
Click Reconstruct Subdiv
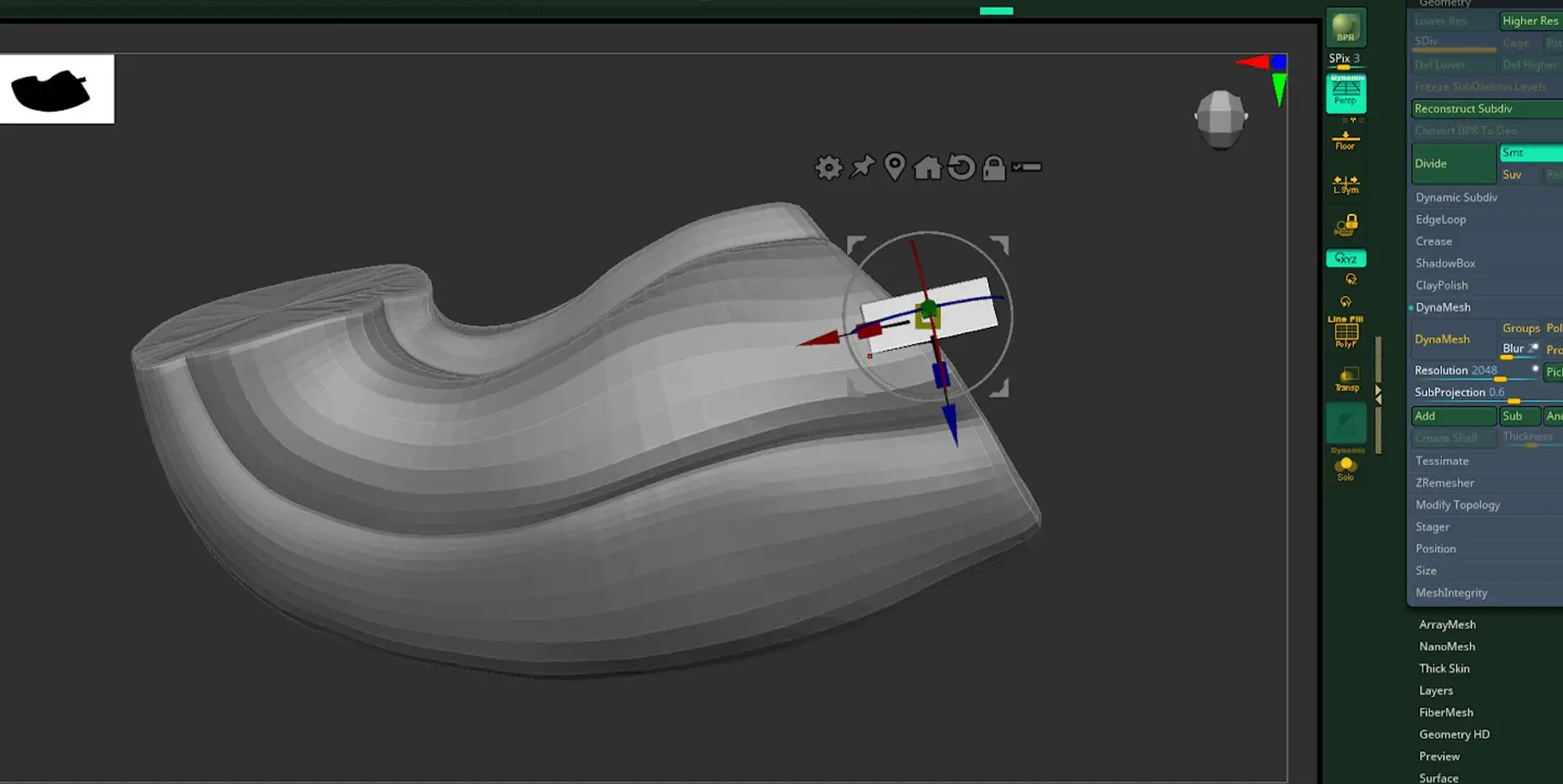coord(1487,109)
